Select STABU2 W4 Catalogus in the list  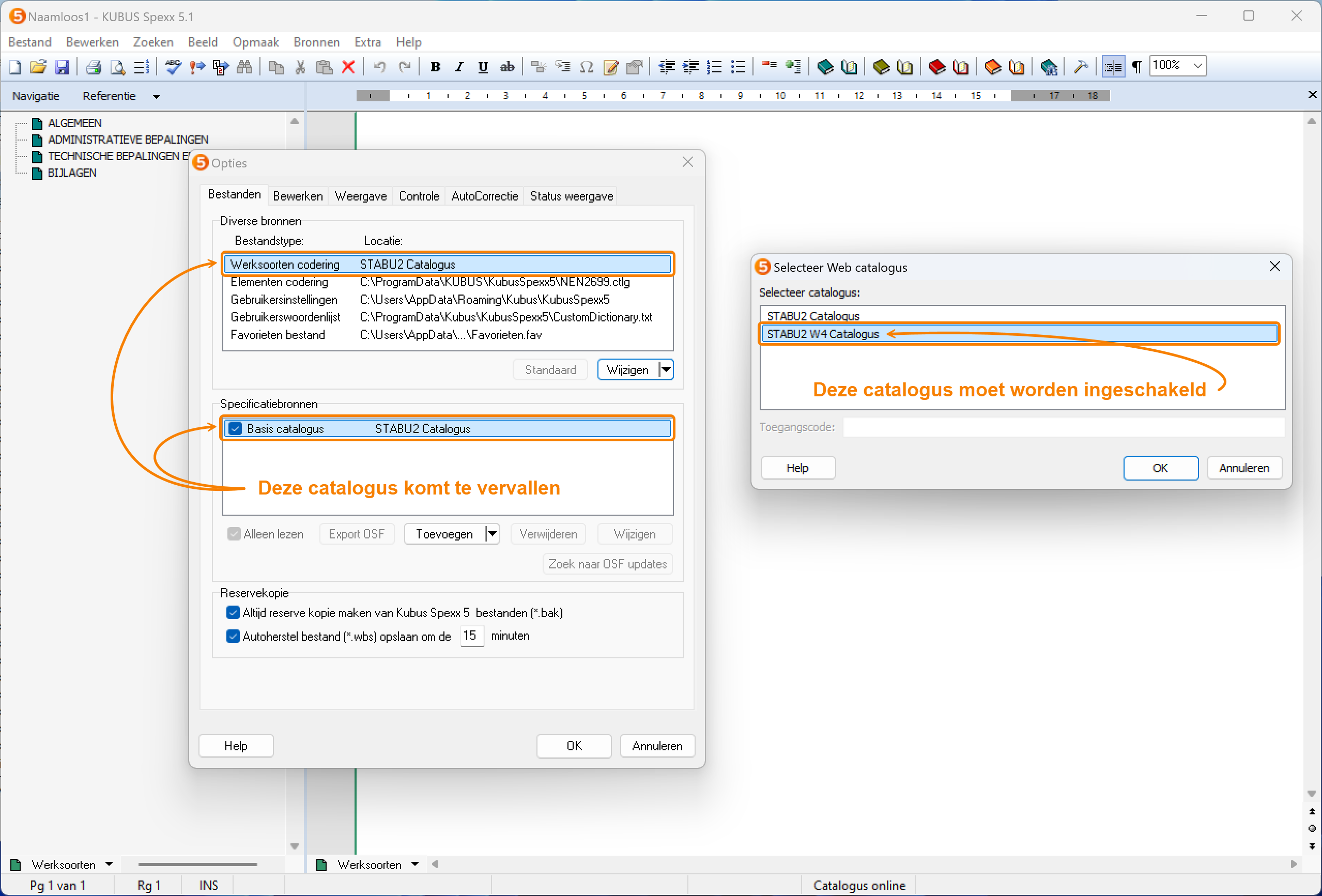(x=1019, y=334)
